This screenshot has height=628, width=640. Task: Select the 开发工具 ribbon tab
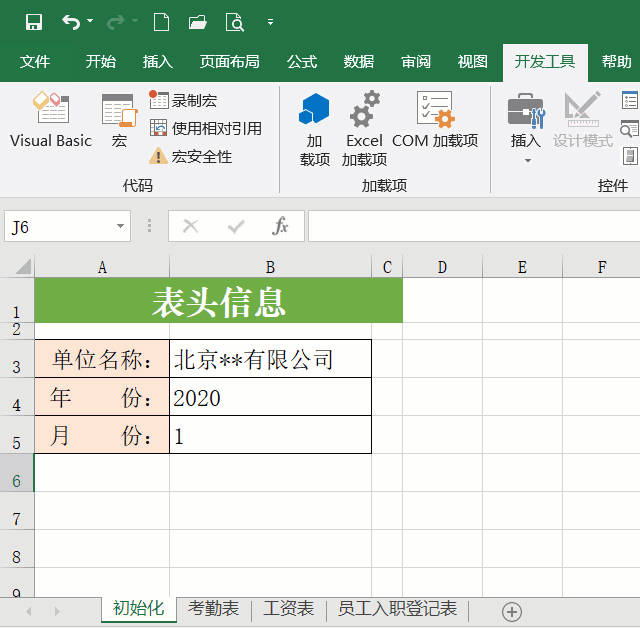click(x=545, y=62)
